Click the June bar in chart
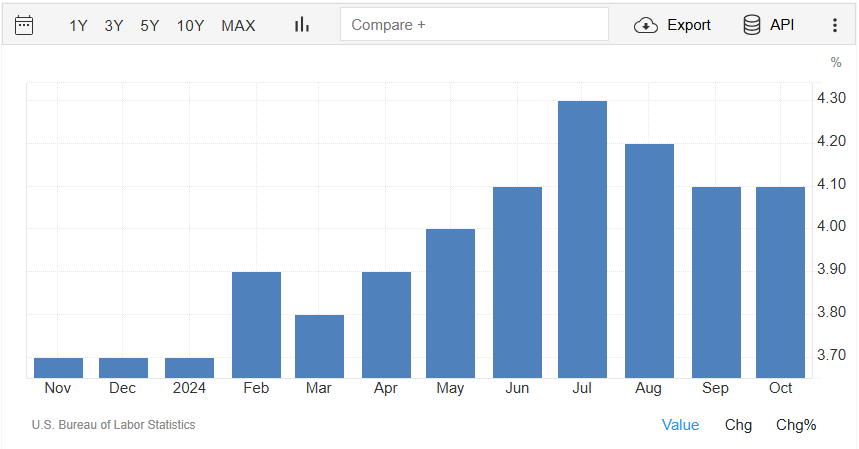This screenshot has height=449, width=859. tap(517, 283)
